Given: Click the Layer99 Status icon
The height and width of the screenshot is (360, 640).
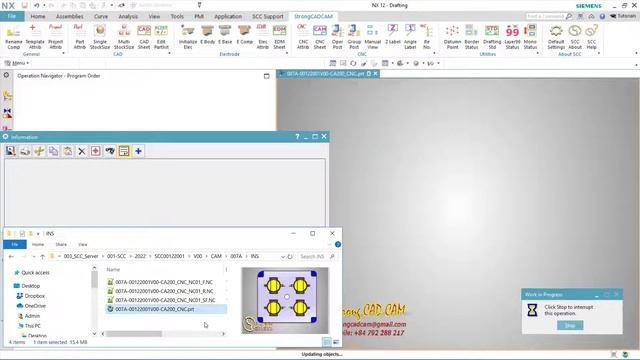Looking at the screenshot, I should pos(512,37).
